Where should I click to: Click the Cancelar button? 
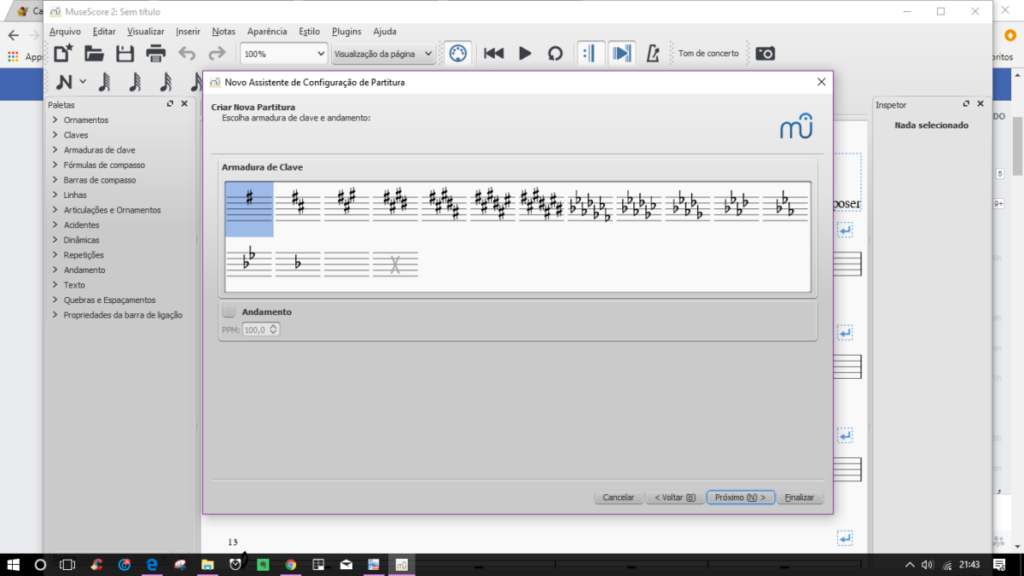619,497
